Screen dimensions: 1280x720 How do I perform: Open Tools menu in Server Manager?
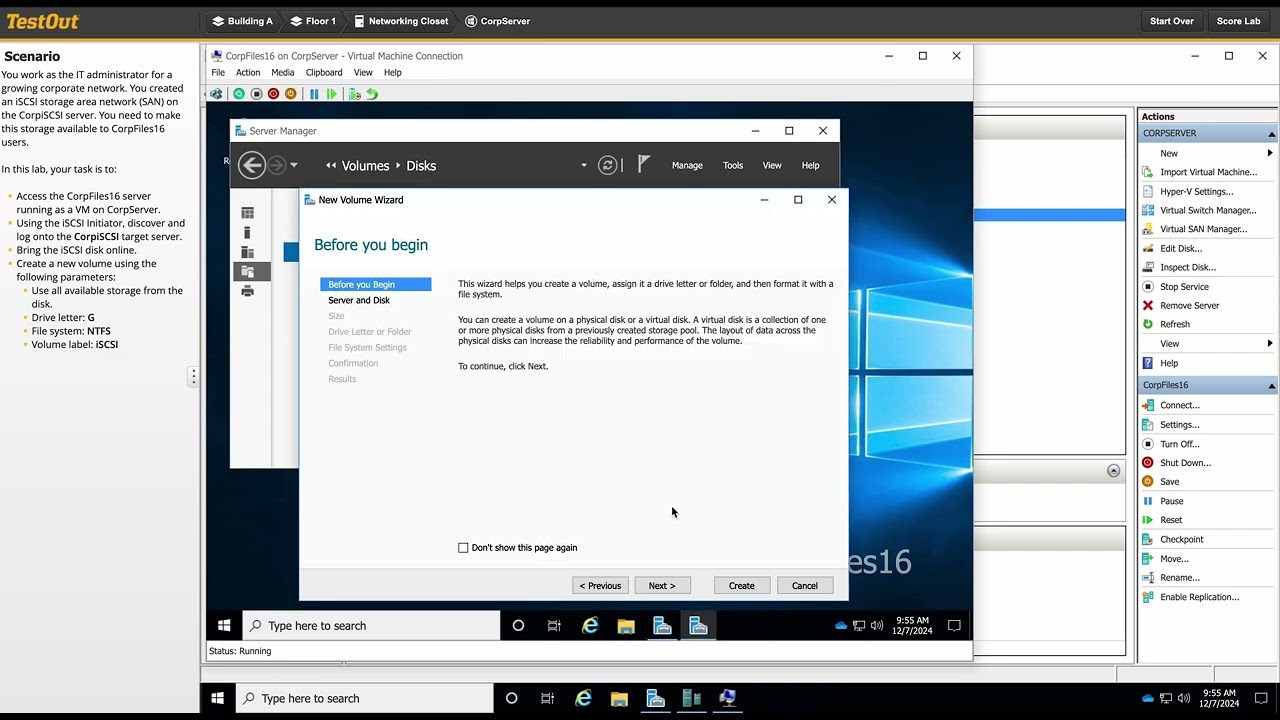[733, 165]
